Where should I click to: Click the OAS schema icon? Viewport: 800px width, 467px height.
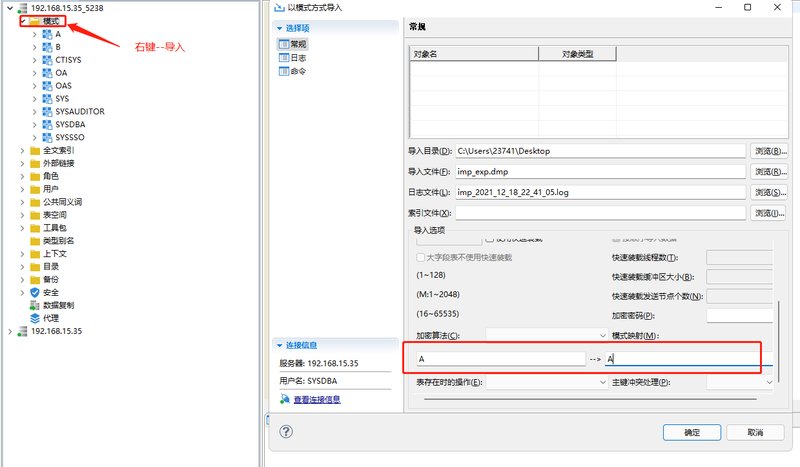coord(47,86)
